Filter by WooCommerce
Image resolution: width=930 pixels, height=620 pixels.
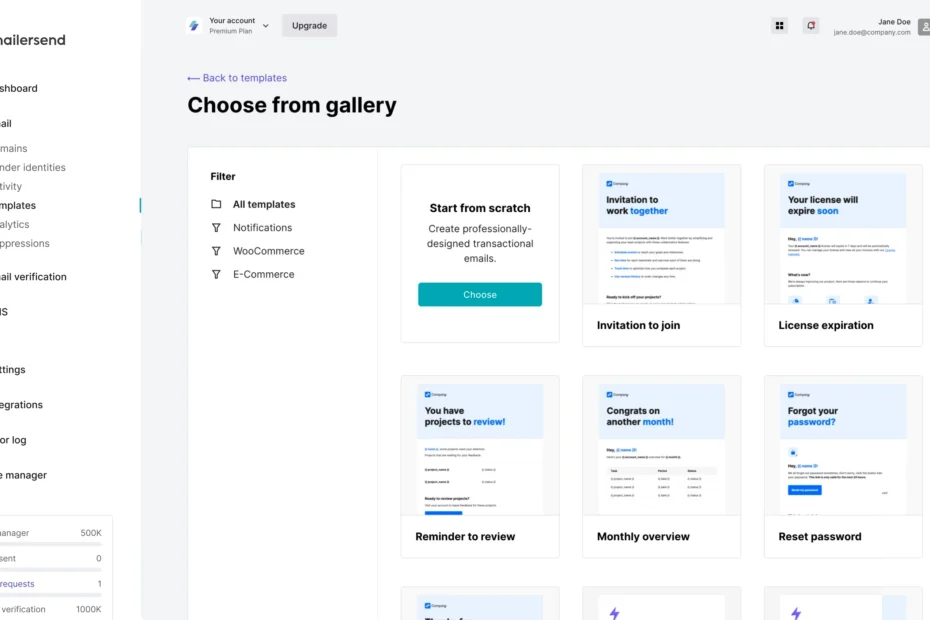(269, 251)
